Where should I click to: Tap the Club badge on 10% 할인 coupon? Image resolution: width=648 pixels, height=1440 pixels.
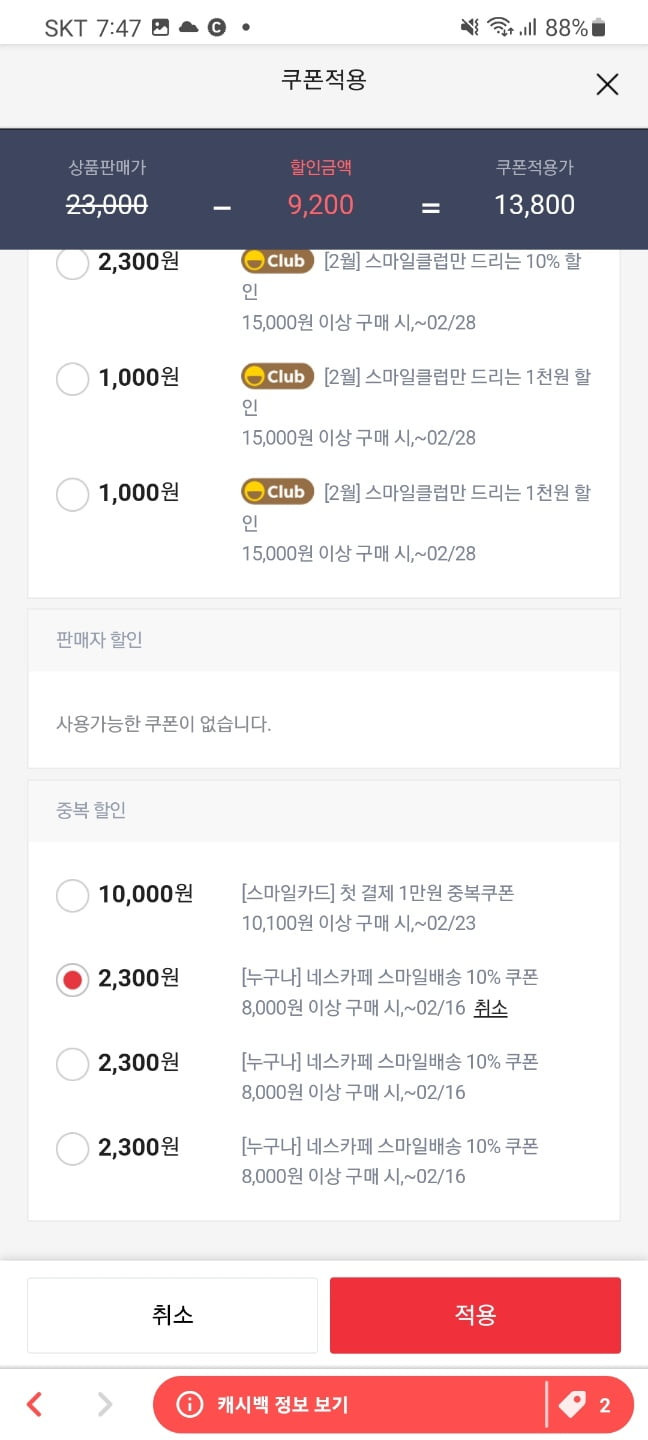[278, 261]
